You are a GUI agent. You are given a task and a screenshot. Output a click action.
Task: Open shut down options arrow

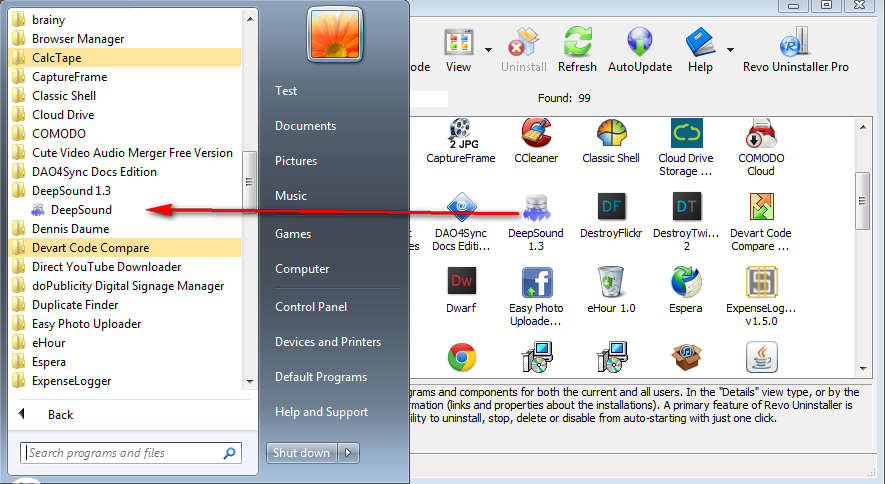348,453
